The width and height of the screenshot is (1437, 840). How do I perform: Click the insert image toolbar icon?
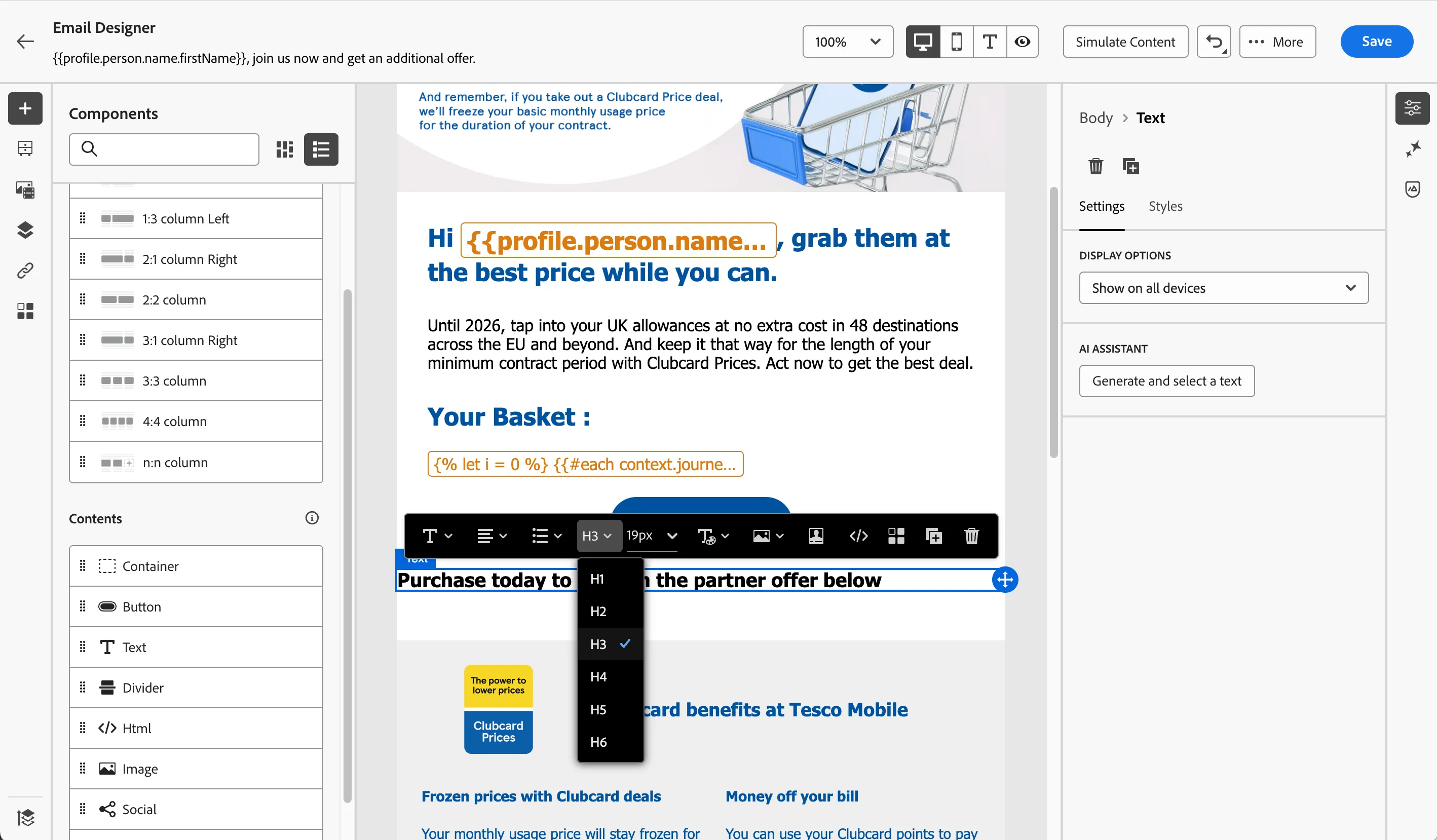coord(768,536)
